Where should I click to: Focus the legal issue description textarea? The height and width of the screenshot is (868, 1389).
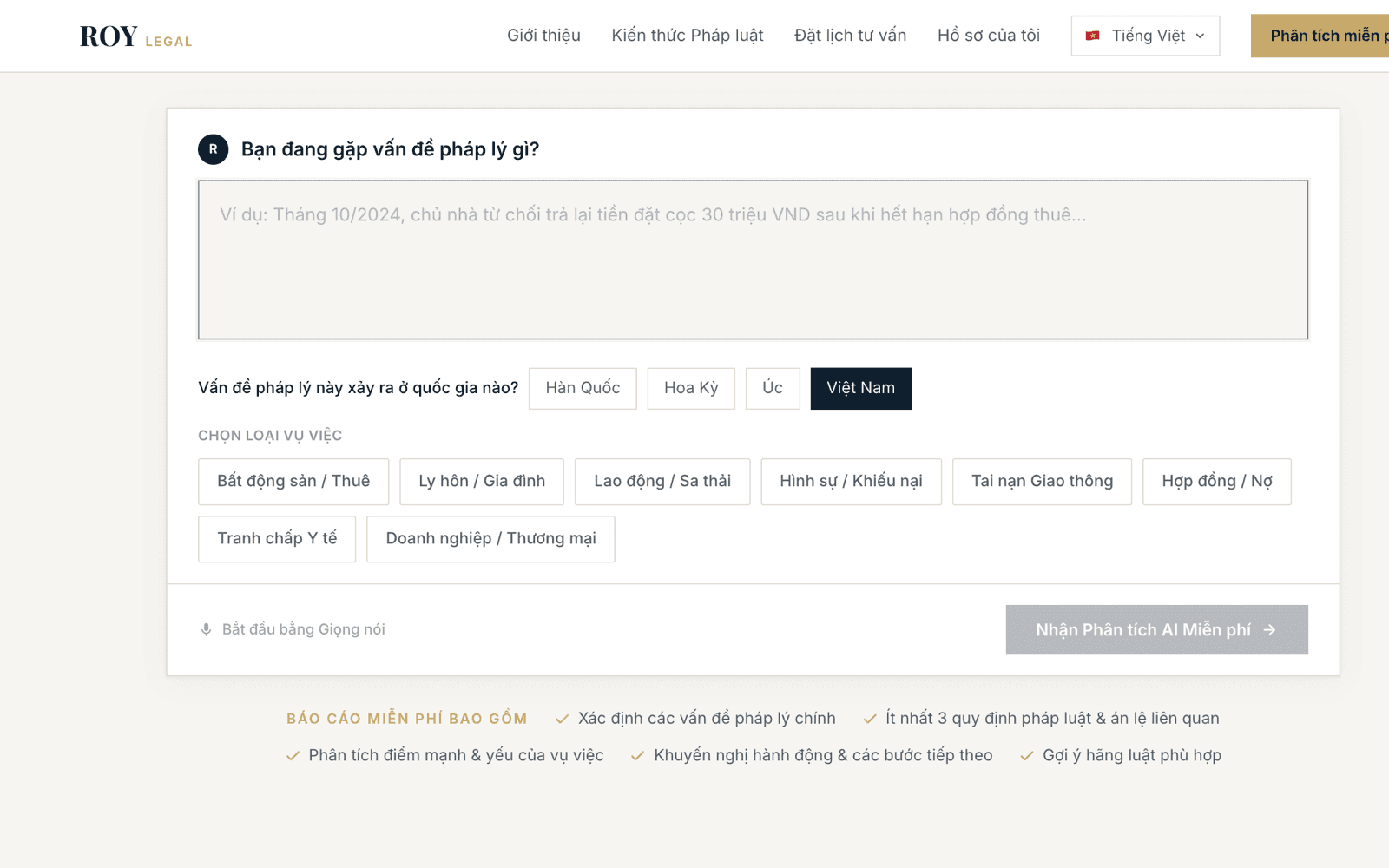(753, 260)
